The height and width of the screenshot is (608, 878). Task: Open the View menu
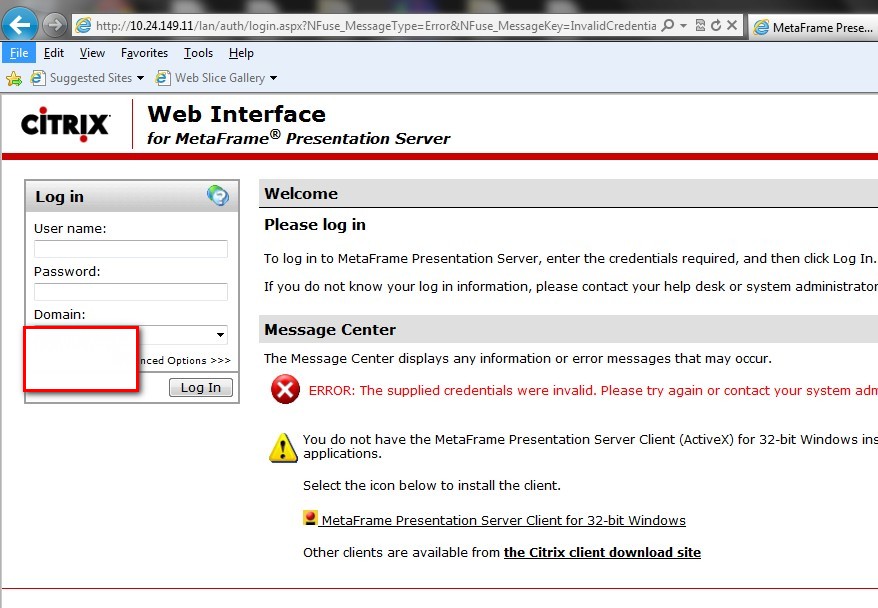tap(92, 53)
